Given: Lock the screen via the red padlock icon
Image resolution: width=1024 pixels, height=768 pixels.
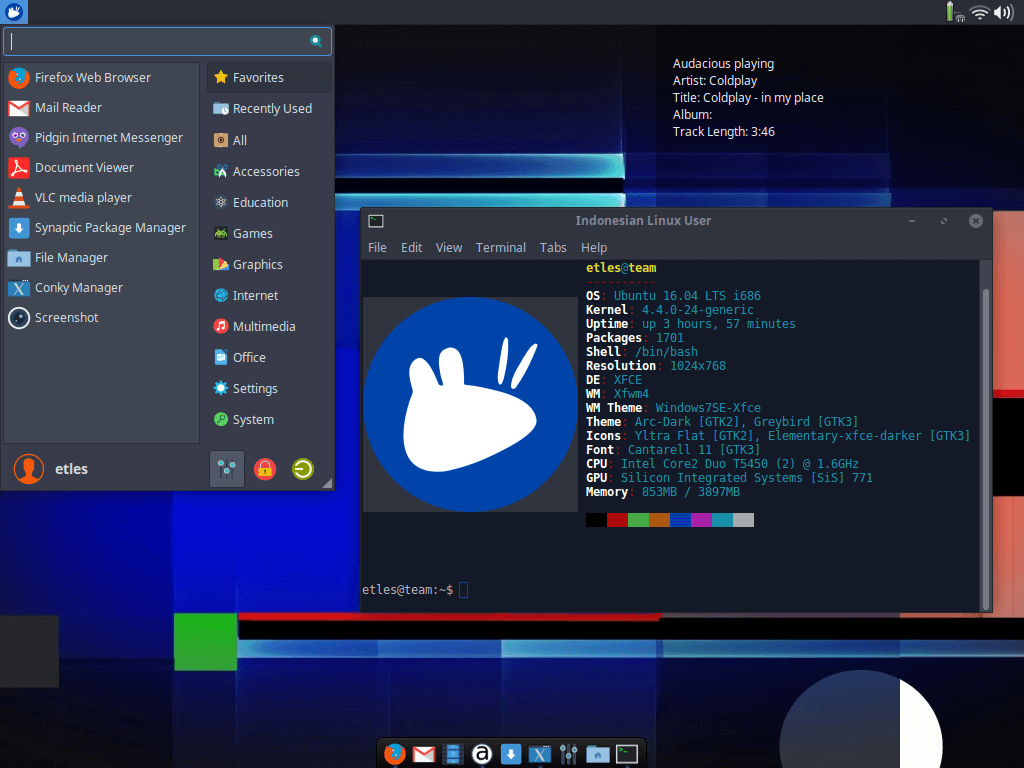Looking at the screenshot, I should coord(264,468).
